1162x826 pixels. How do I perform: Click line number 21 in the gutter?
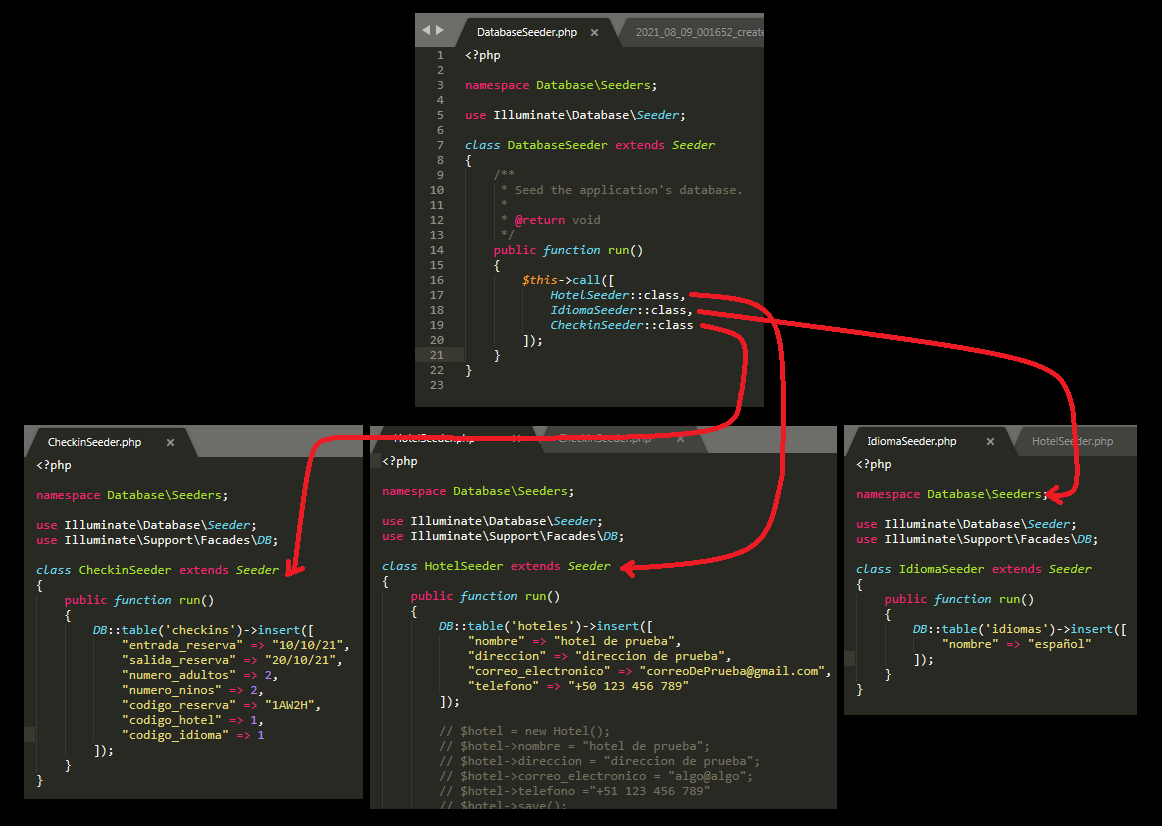tap(437, 355)
